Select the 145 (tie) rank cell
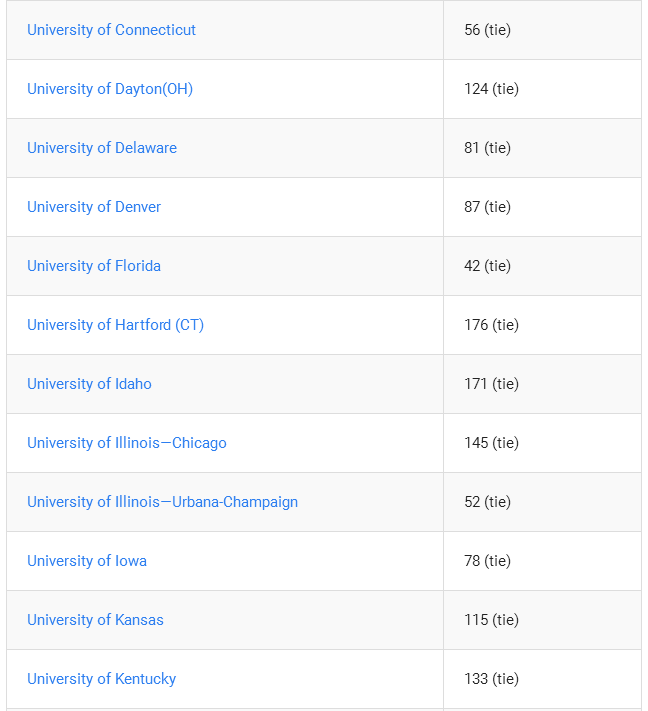The width and height of the screenshot is (648, 711). pyautogui.click(x=542, y=443)
